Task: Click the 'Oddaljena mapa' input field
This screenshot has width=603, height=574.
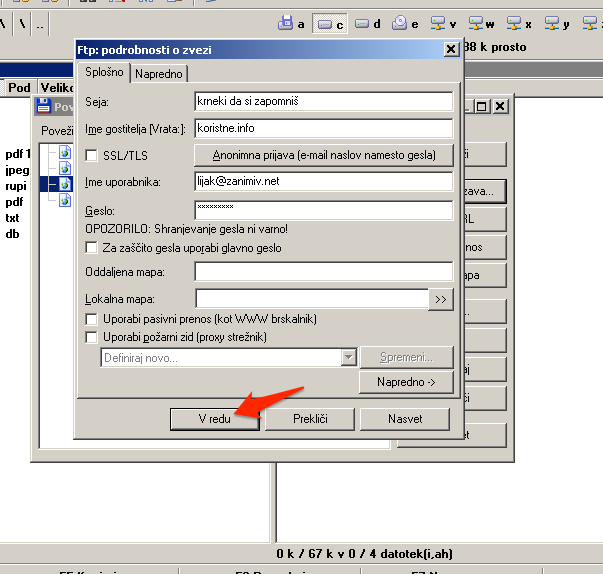Action: point(323,272)
